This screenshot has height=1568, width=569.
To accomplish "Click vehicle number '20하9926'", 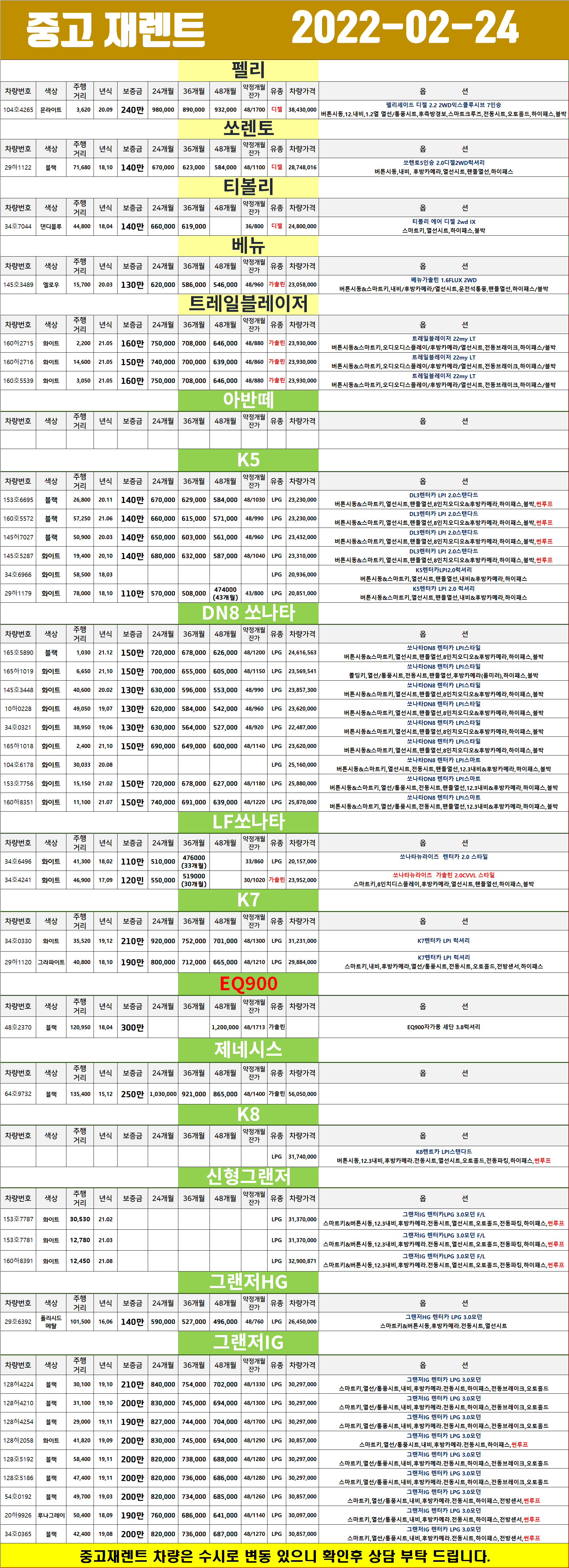I will pos(18,1516).
